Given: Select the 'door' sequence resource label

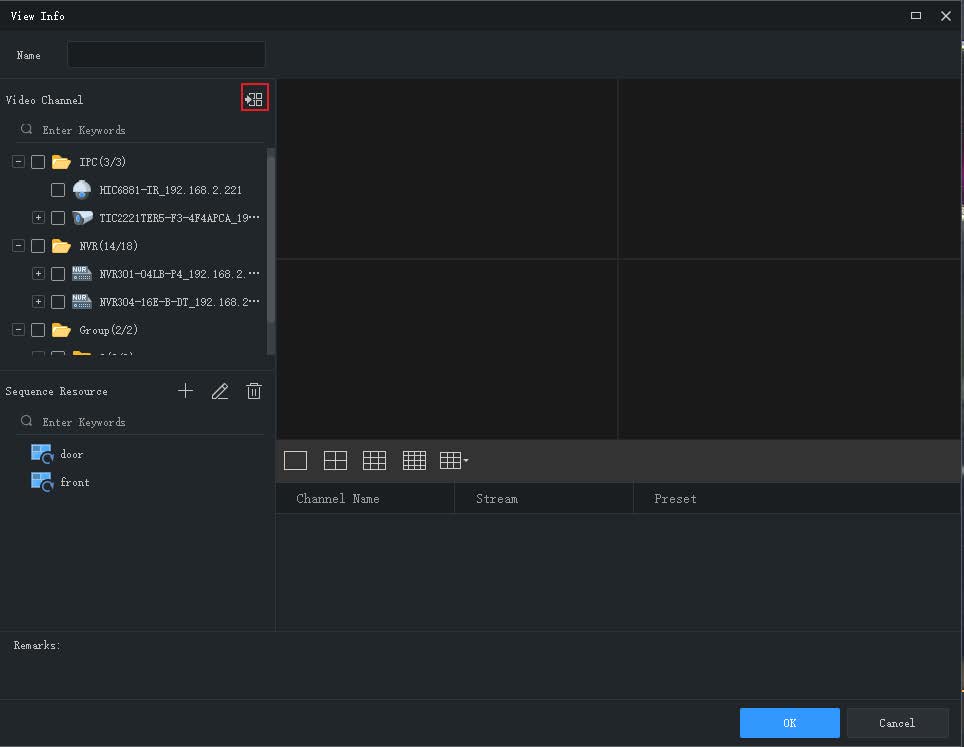Looking at the screenshot, I should pyautogui.click(x=71, y=454).
